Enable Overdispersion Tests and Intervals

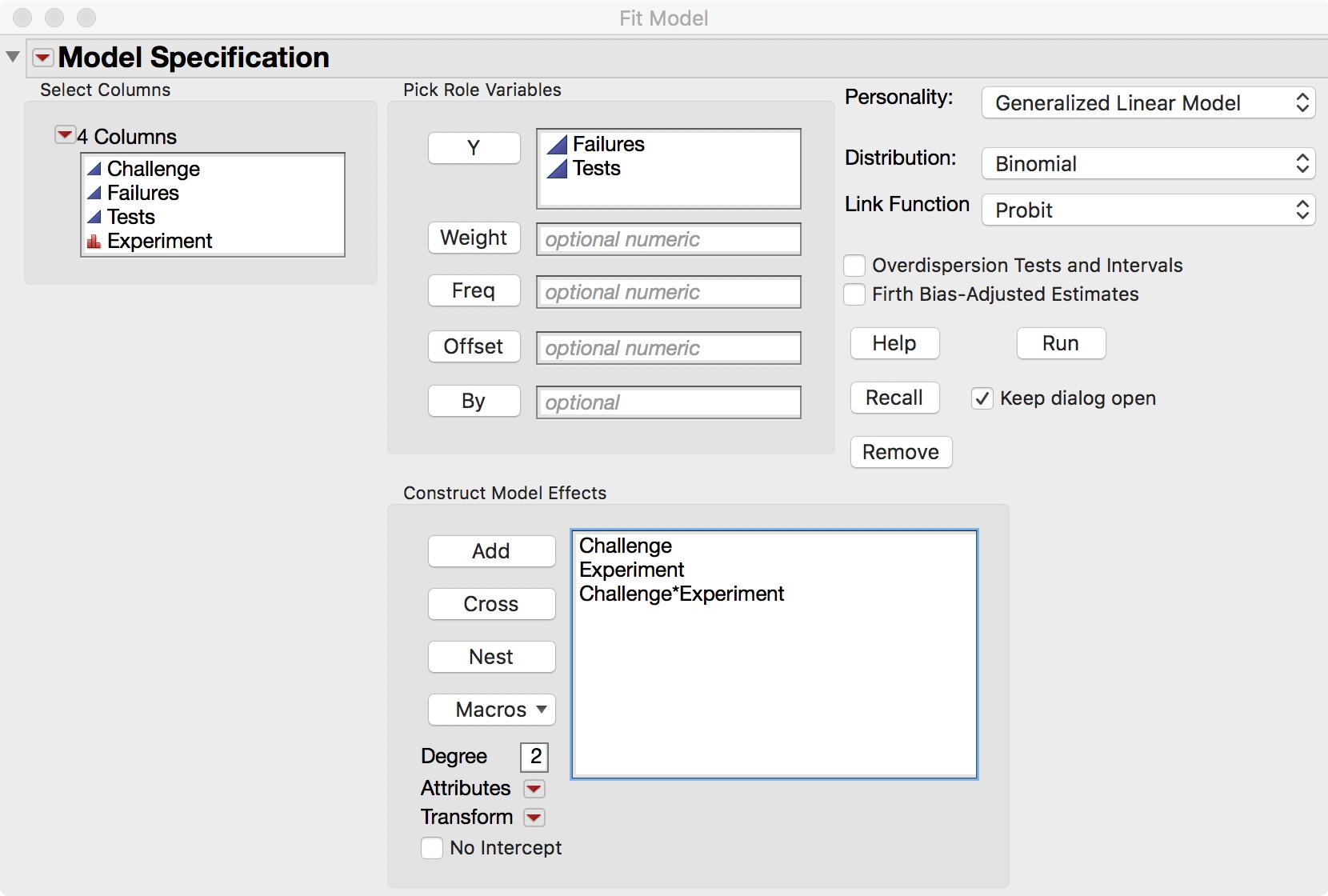point(854,265)
